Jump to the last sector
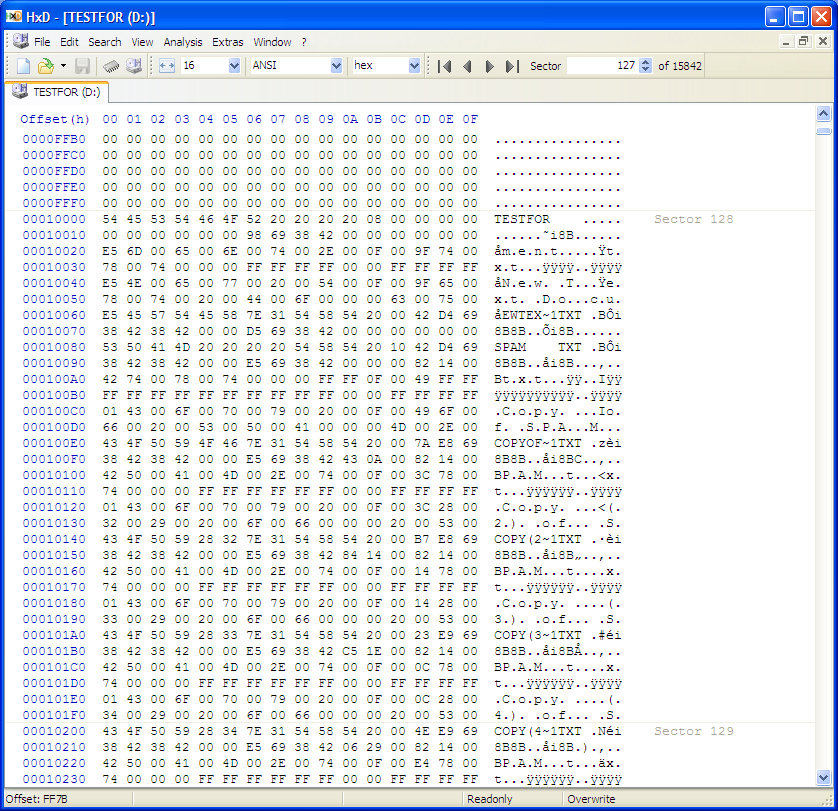The image size is (838, 811). pos(512,66)
